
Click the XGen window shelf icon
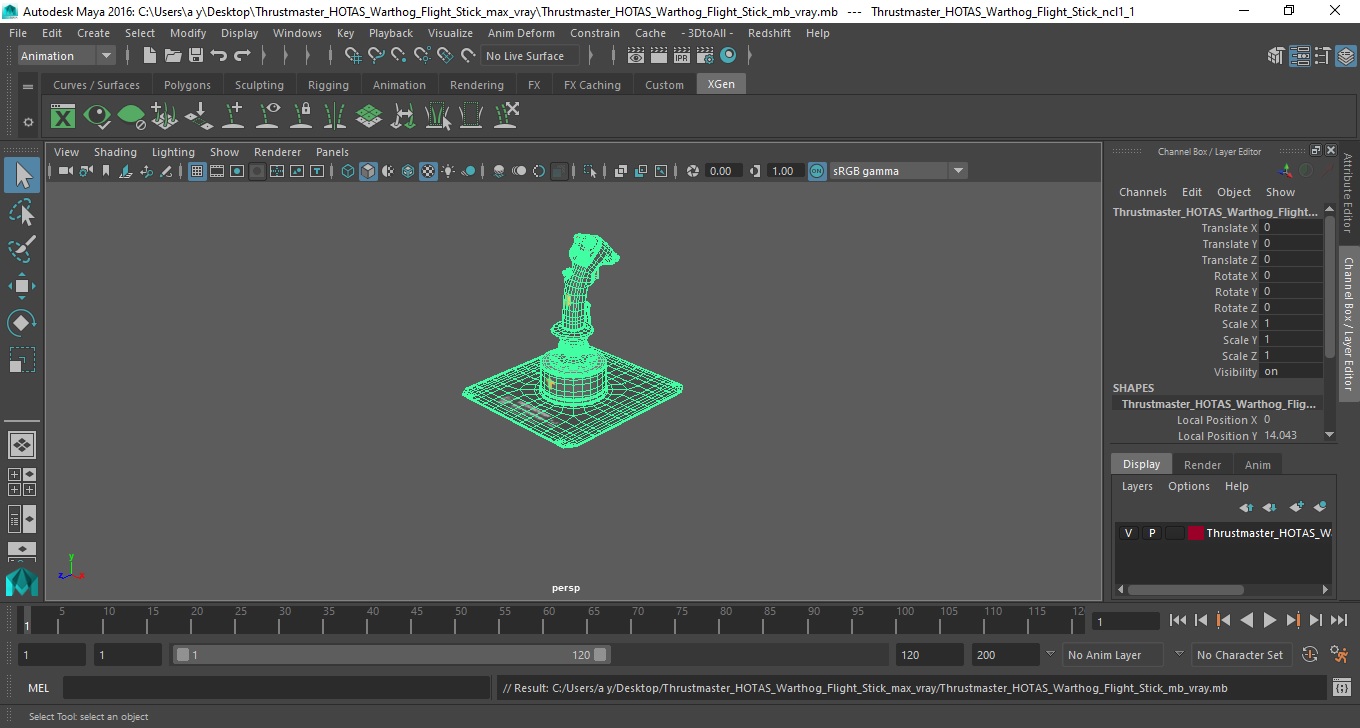63,117
